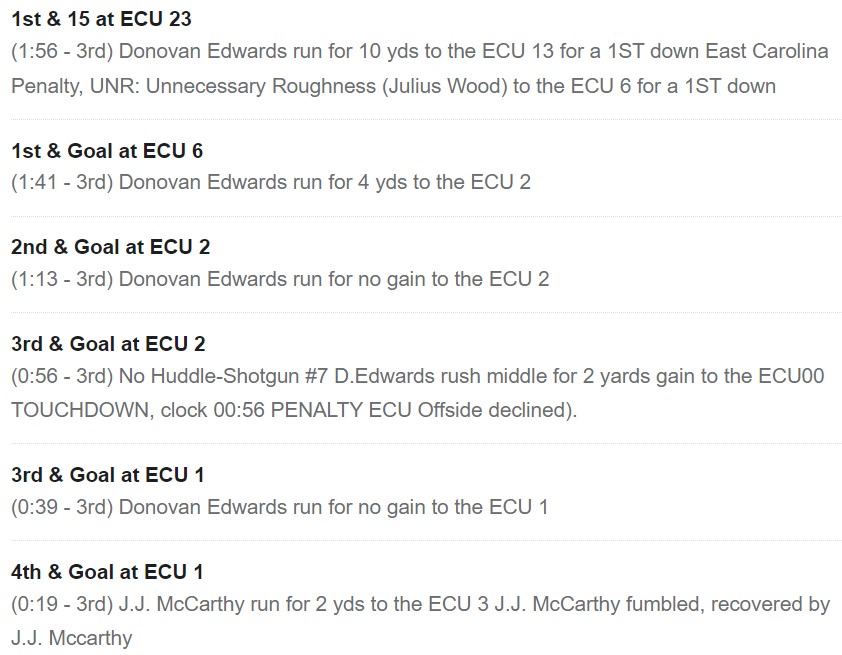Viewport: 842px width, 655px height.
Task: Click the "3rd & Goal at ECU 1" heading
Action: (107, 474)
